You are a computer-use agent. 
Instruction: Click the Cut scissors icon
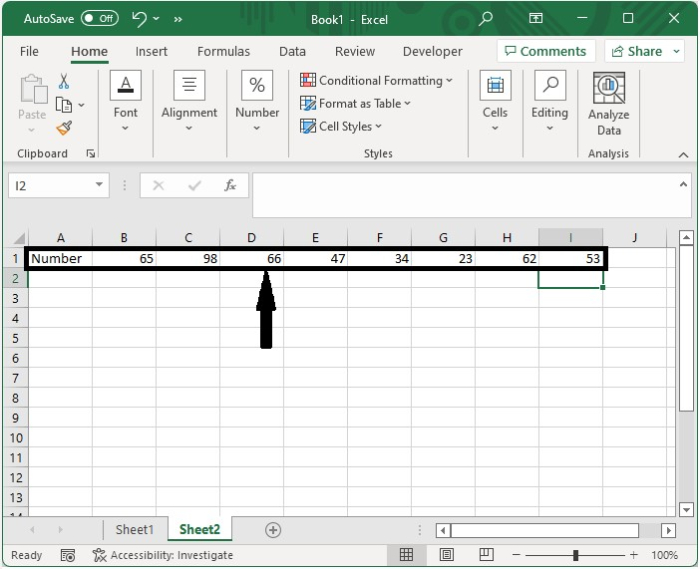pos(63,81)
